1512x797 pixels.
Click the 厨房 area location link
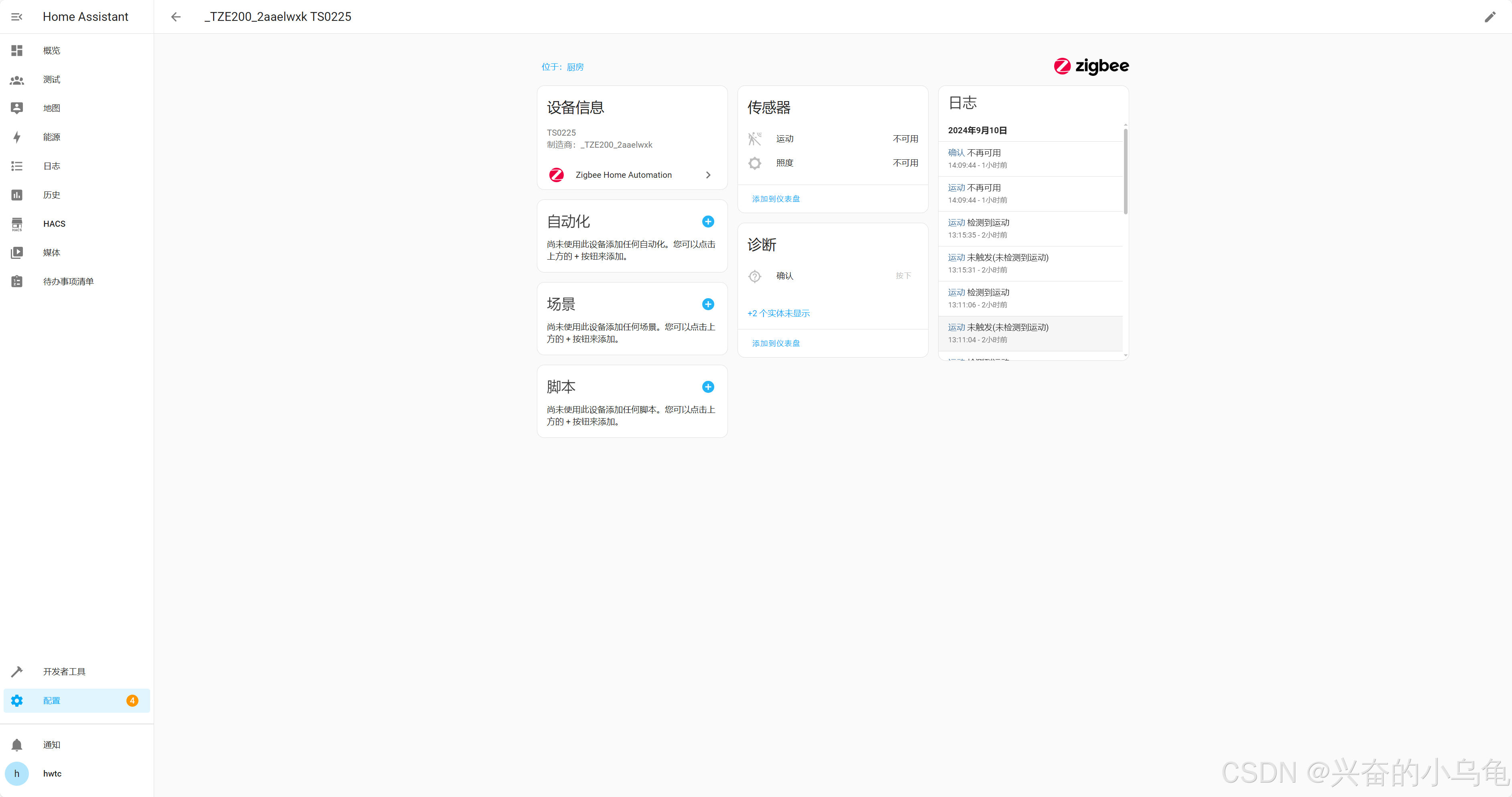pos(575,67)
